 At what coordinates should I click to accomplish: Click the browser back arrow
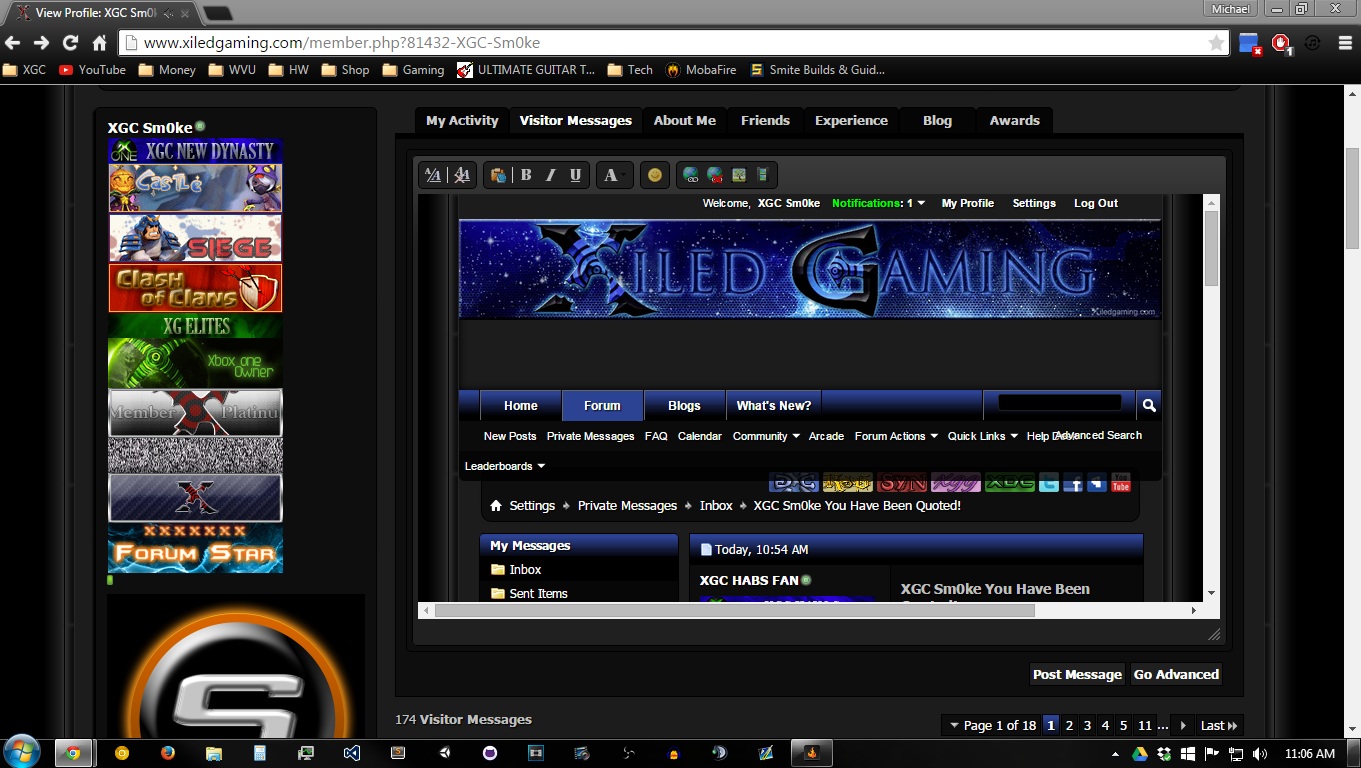(x=13, y=43)
